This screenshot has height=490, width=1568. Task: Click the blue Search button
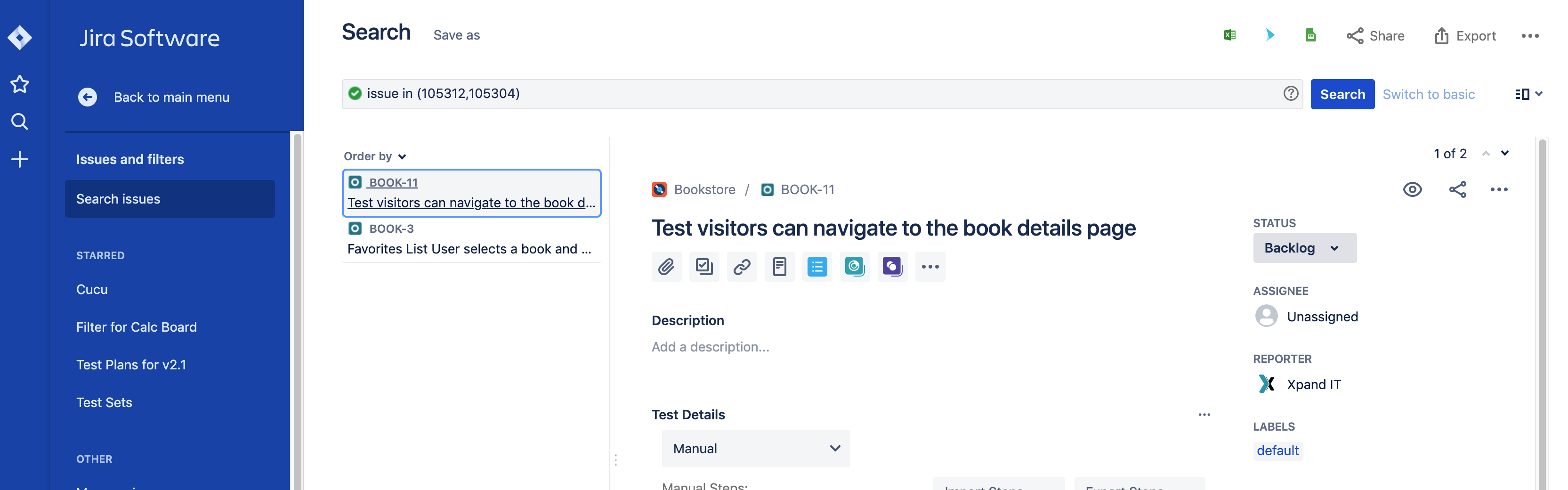click(x=1342, y=94)
